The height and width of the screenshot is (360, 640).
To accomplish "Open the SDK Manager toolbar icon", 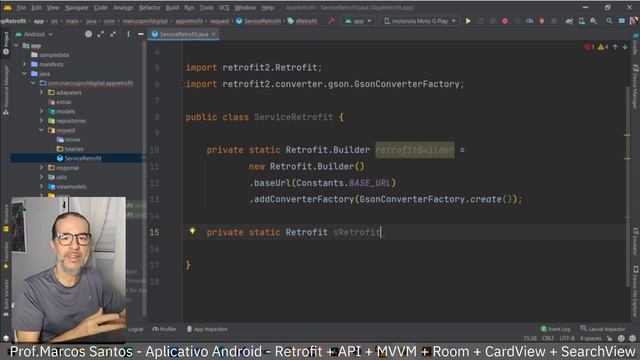I will pyautogui.click(x=593, y=21).
